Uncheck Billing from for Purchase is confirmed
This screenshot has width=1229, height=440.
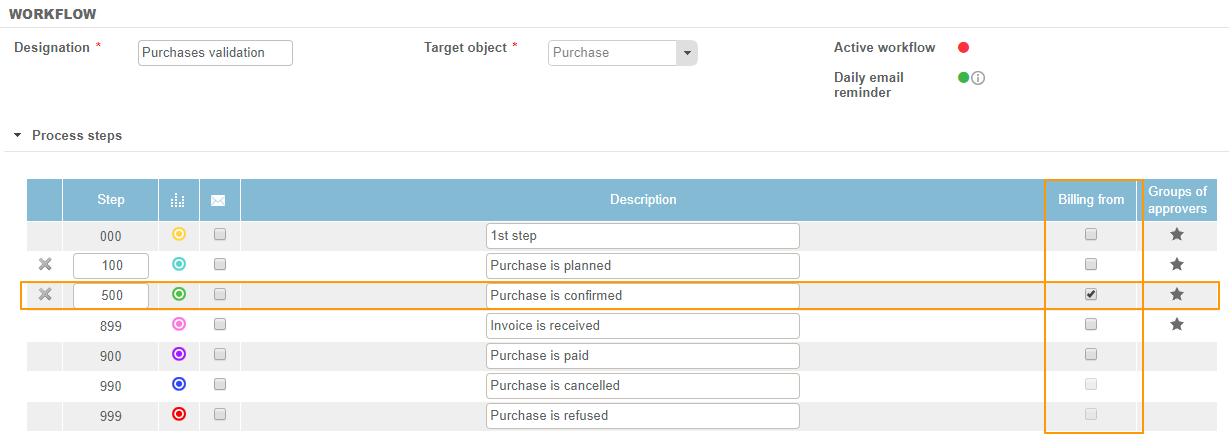point(1091,295)
